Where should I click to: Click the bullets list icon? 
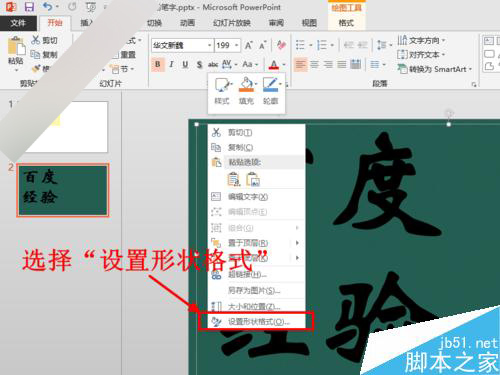pos(300,45)
